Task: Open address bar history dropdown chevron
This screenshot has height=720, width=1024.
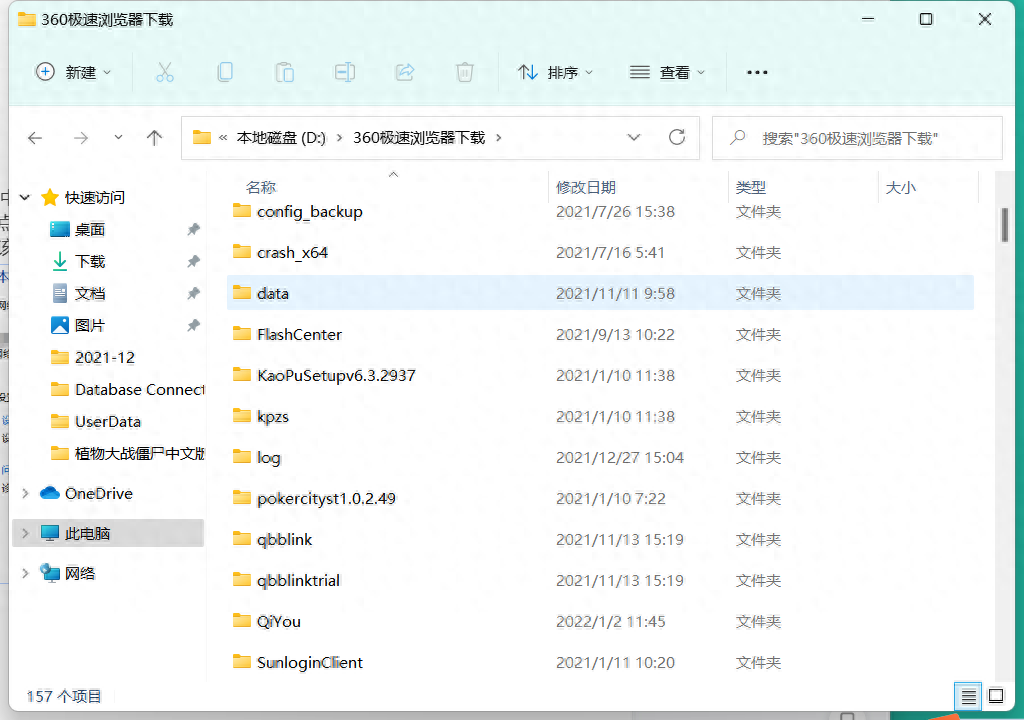Action: pos(633,137)
